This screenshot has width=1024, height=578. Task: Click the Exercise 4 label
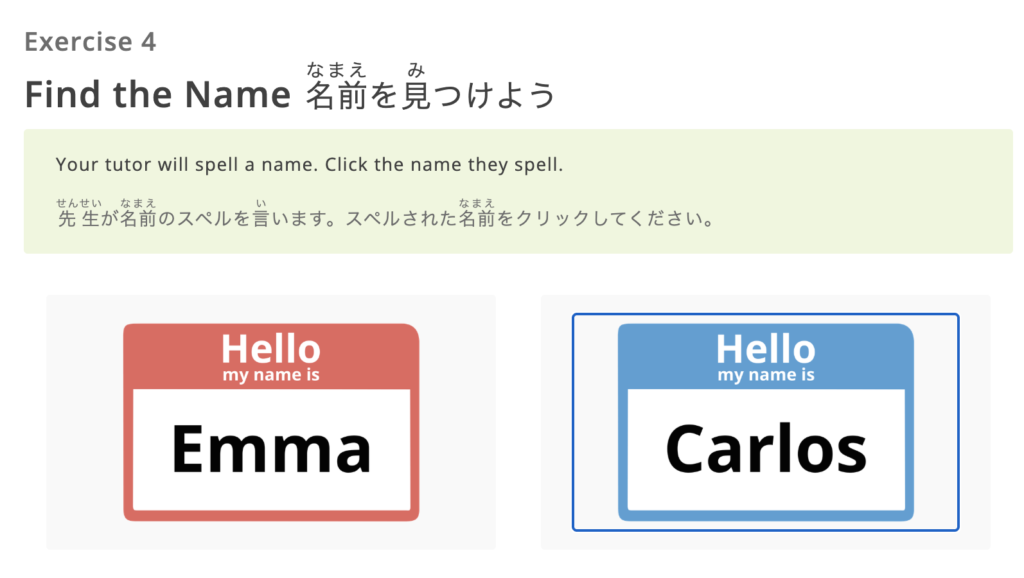[x=91, y=42]
